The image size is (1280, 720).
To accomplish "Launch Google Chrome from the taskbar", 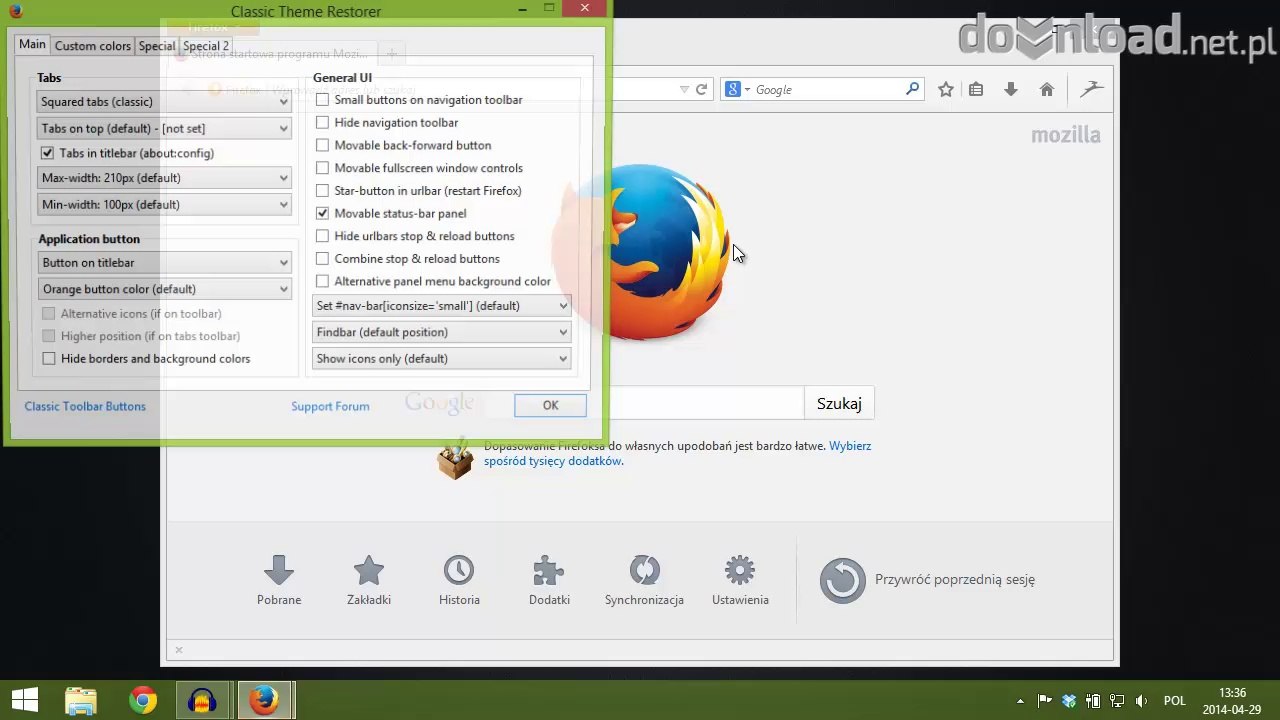I will (x=142, y=701).
